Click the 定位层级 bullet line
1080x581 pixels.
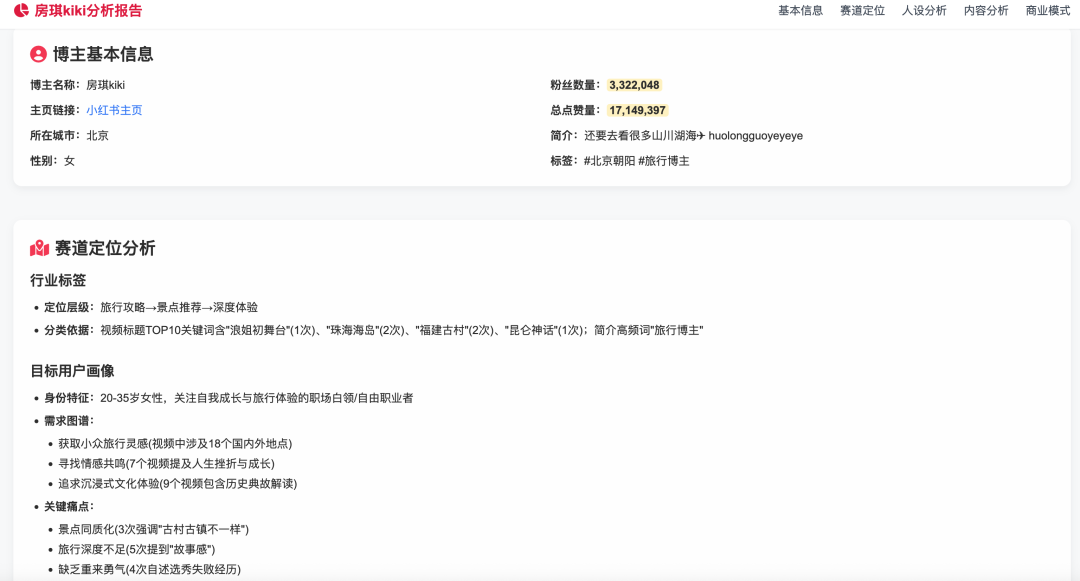pos(151,307)
